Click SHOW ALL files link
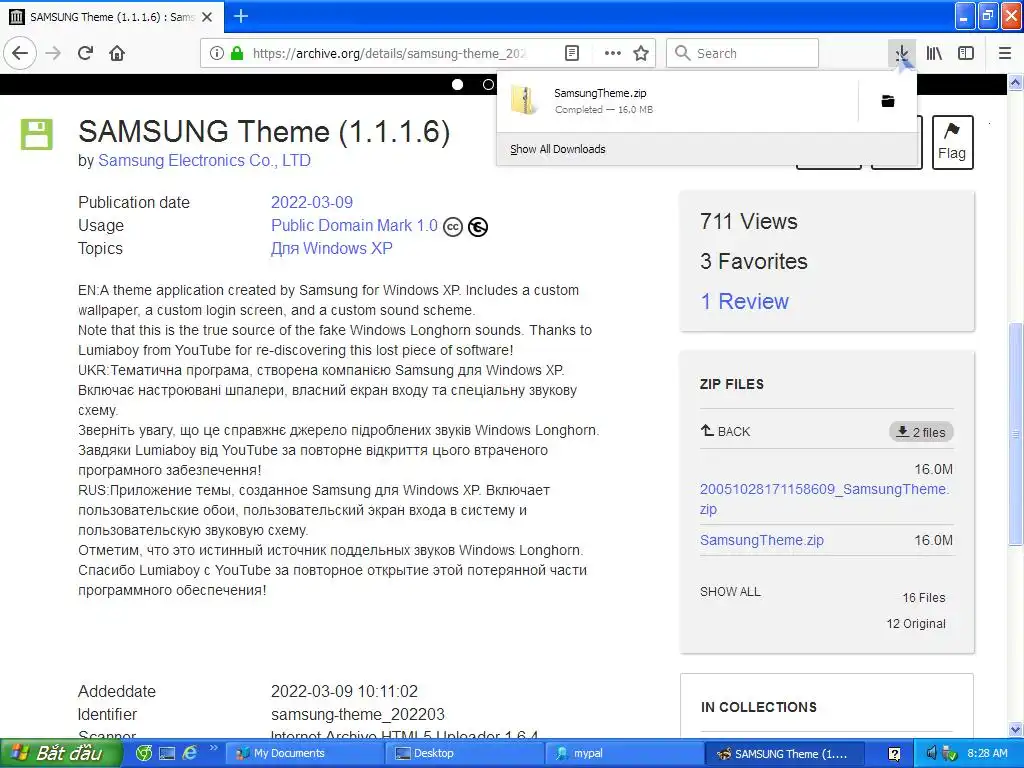The width and height of the screenshot is (1024, 768). (730, 592)
